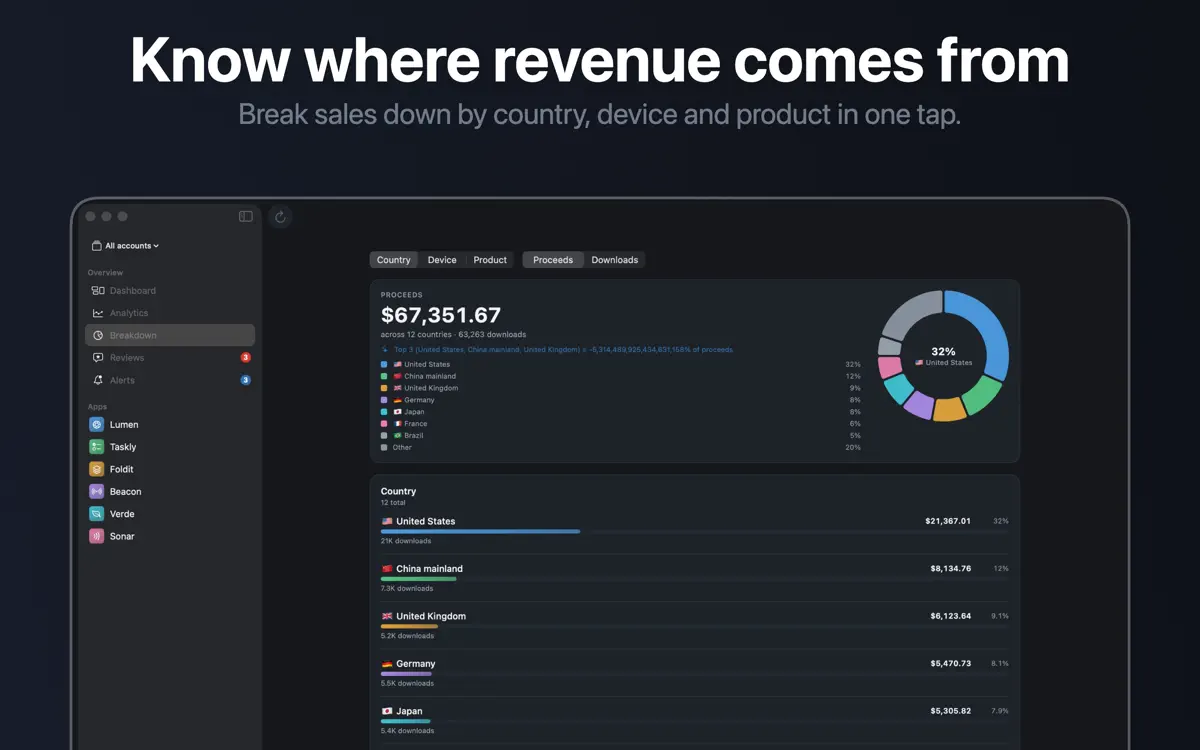Click the Germany flag in country list
This screenshot has width=1200, height=750.
click(x=387, y=664)
